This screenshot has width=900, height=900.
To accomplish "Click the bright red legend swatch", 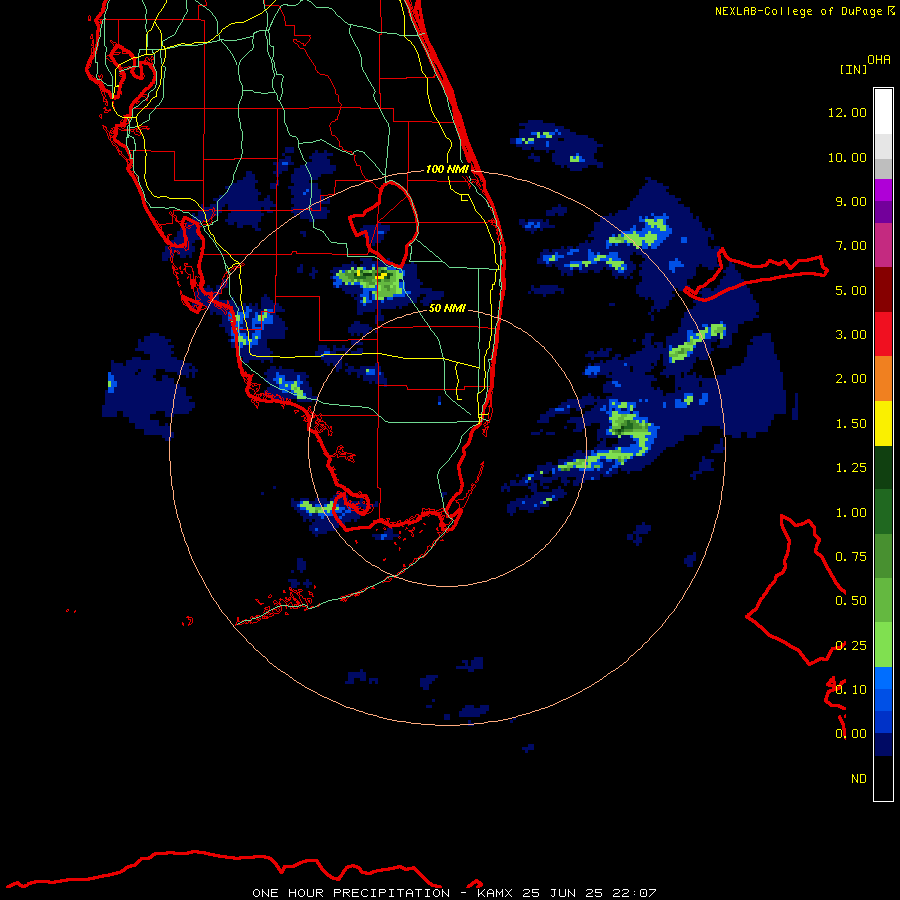I will tap(883, 334).
